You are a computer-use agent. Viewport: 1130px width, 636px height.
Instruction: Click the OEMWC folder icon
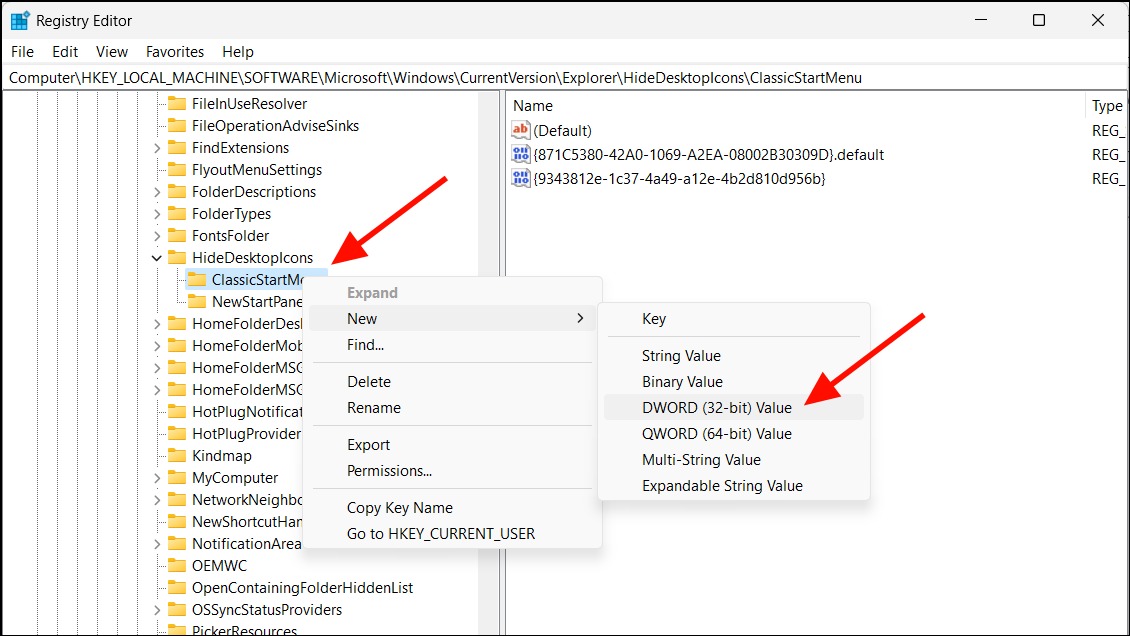click(177, 565)
